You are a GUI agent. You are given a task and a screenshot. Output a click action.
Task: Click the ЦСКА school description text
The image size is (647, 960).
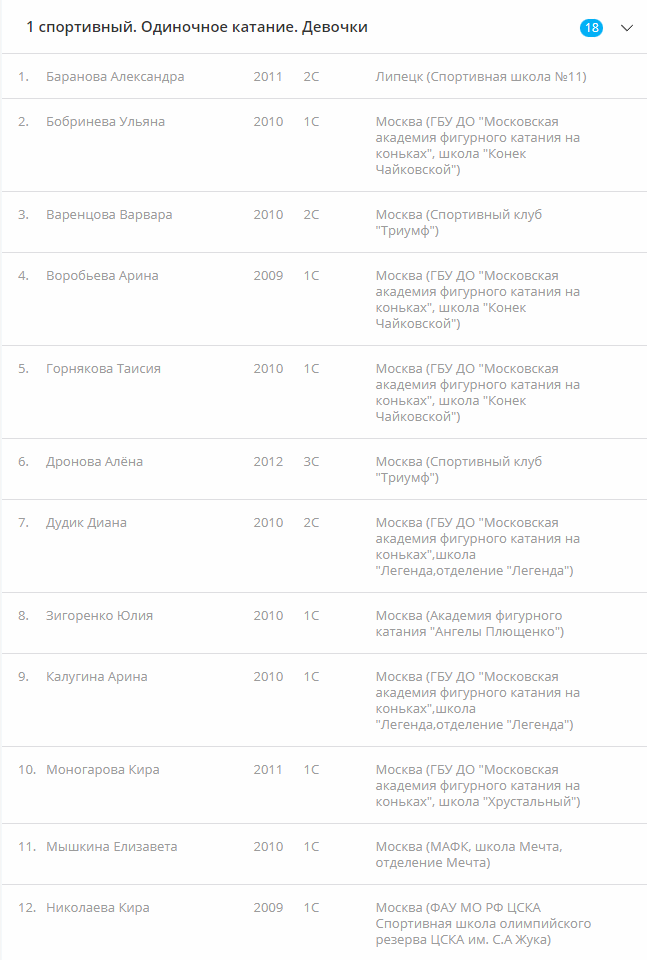click(x=483, y=924)
